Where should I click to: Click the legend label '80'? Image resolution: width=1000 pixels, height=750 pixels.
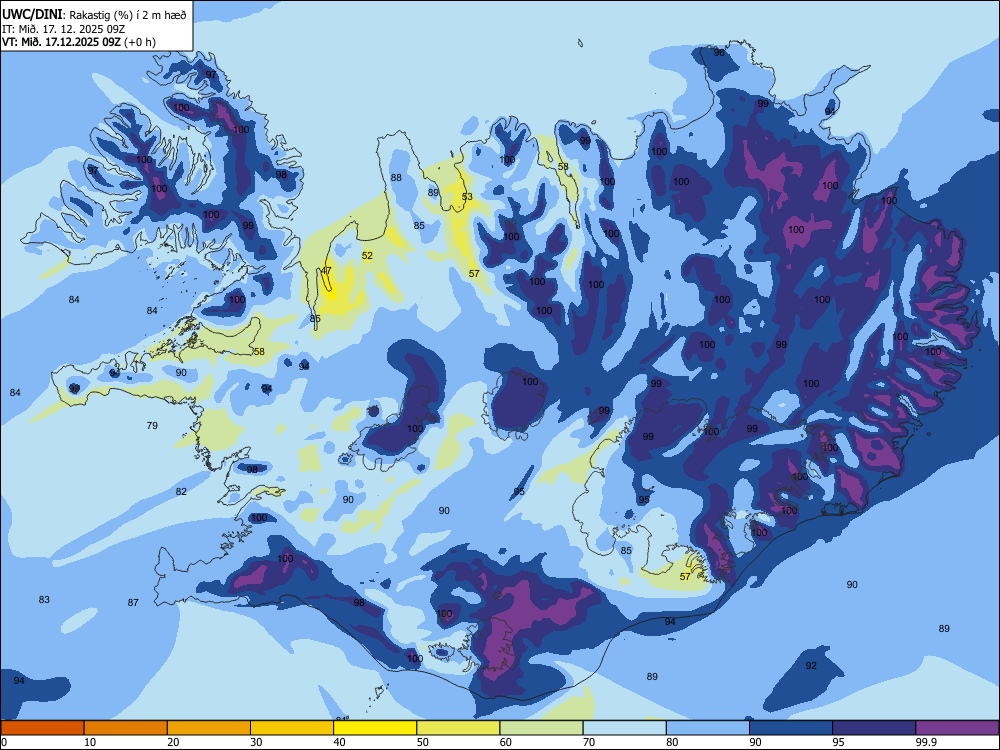point(672,742)
